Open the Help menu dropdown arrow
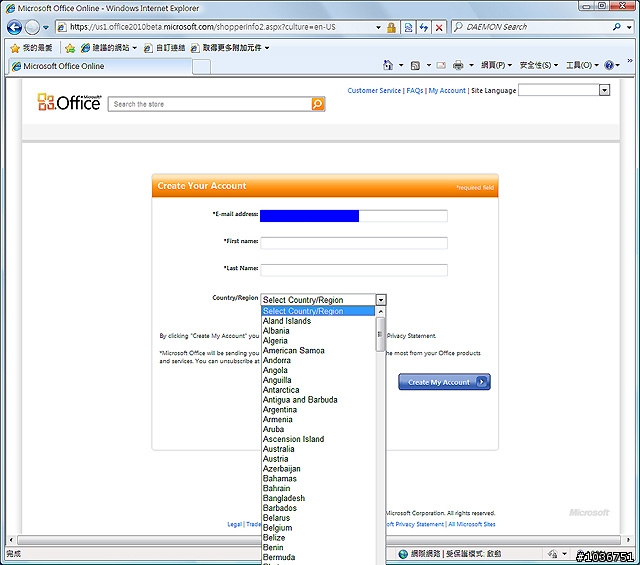 coord(618,65)
